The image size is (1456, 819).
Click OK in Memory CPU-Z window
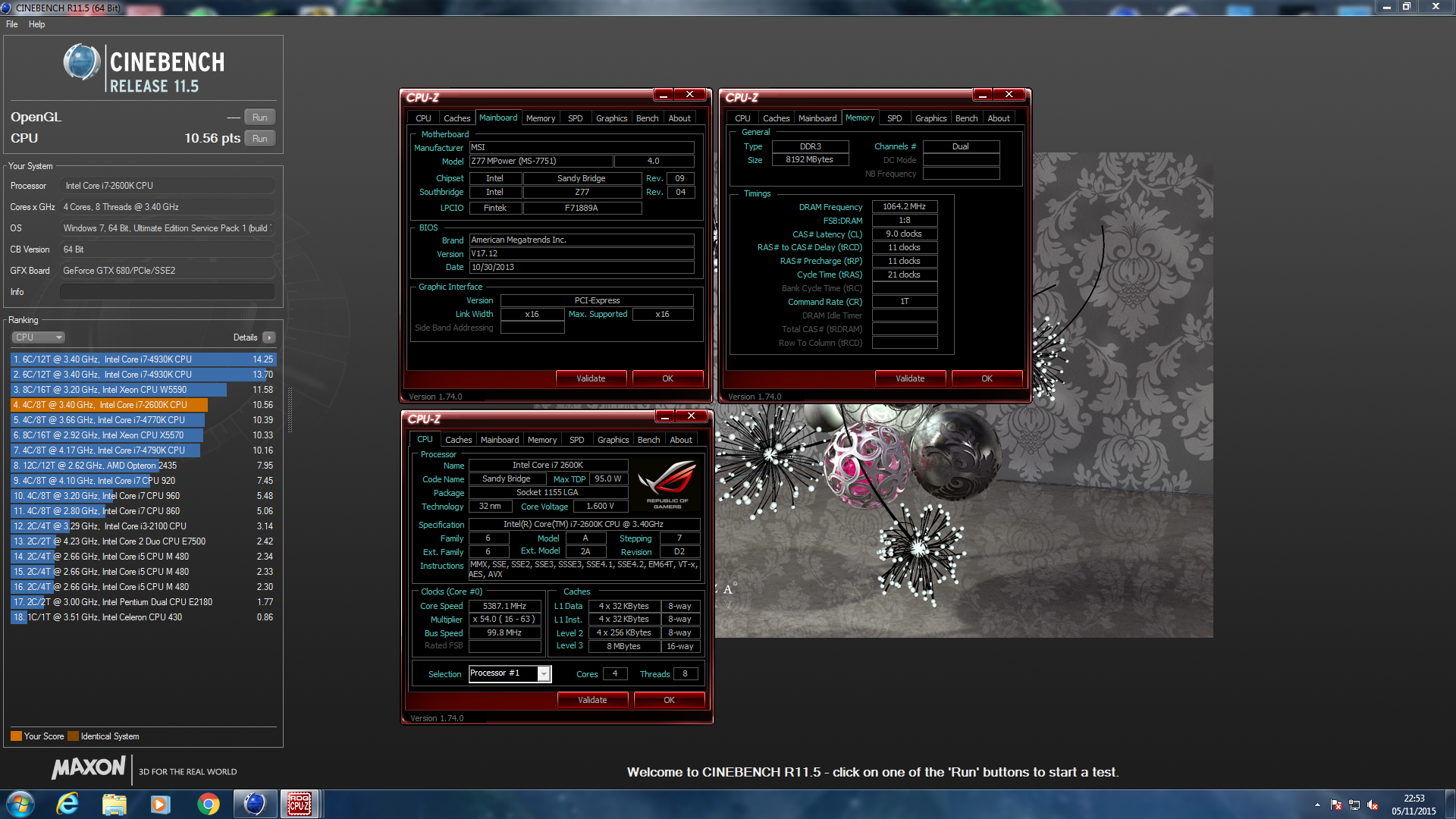point(987,378)
